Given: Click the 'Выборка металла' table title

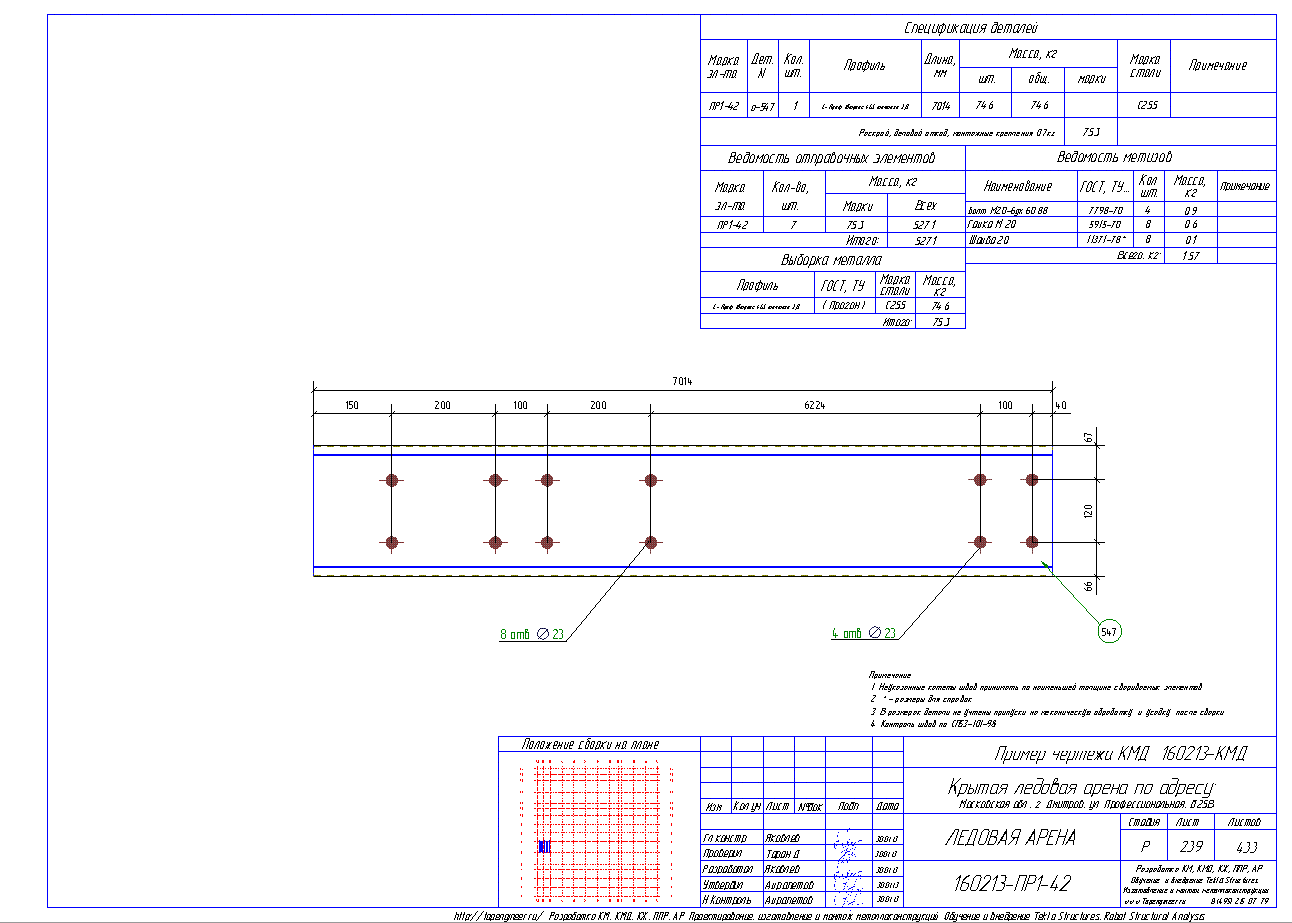Looking at the screenshot, I should coord(832,260).
